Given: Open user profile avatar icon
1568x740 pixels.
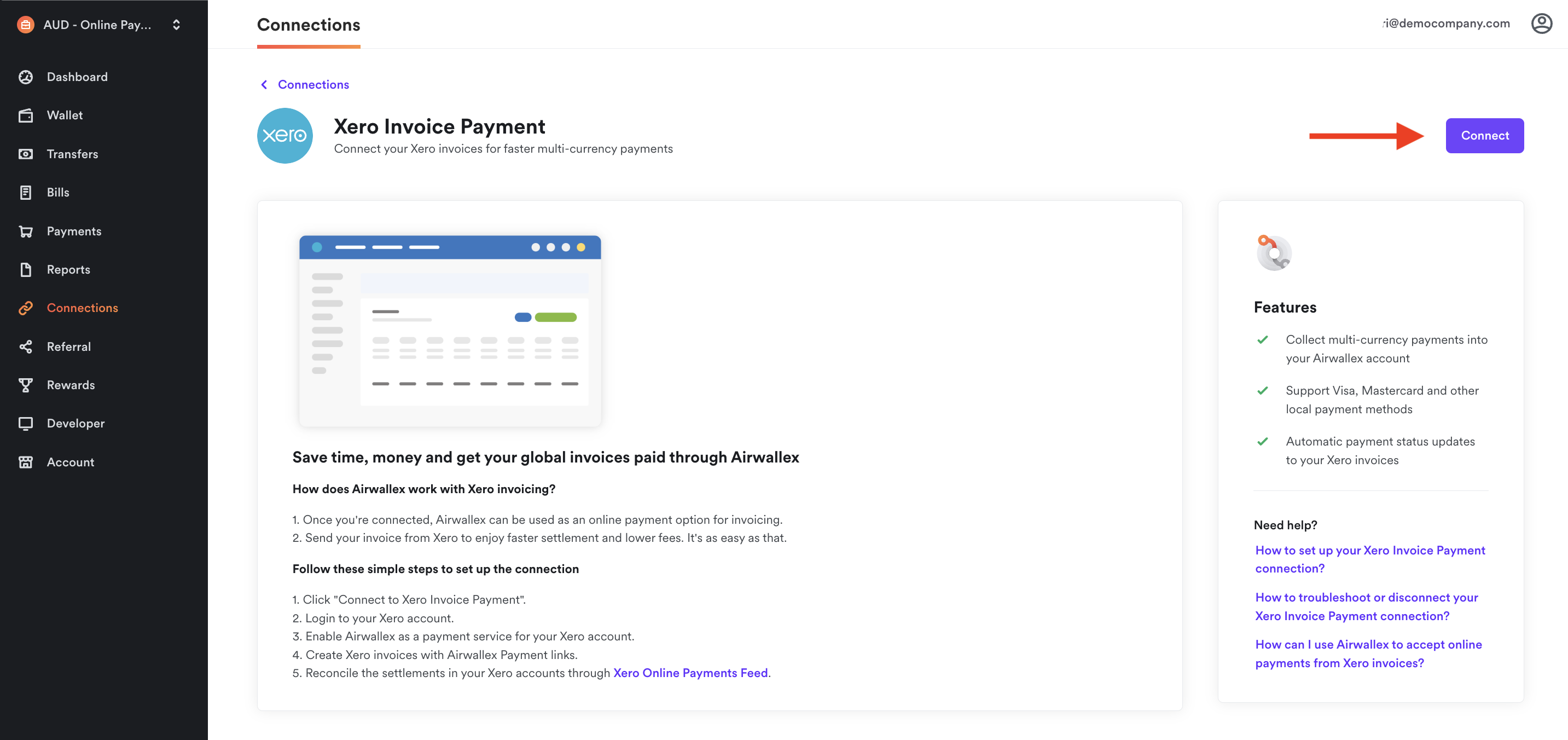Looking at the screenshot, I should coord(1541,24).
